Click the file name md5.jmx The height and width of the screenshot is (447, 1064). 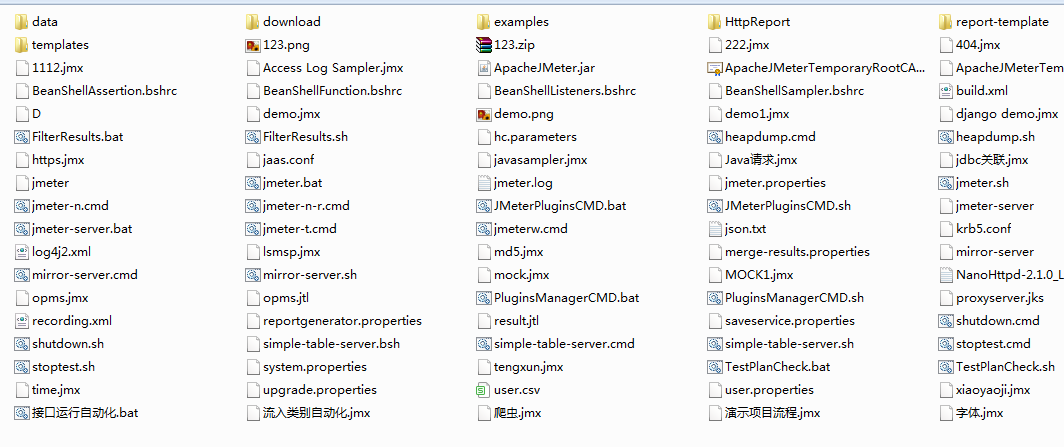(x=518, y=252)
